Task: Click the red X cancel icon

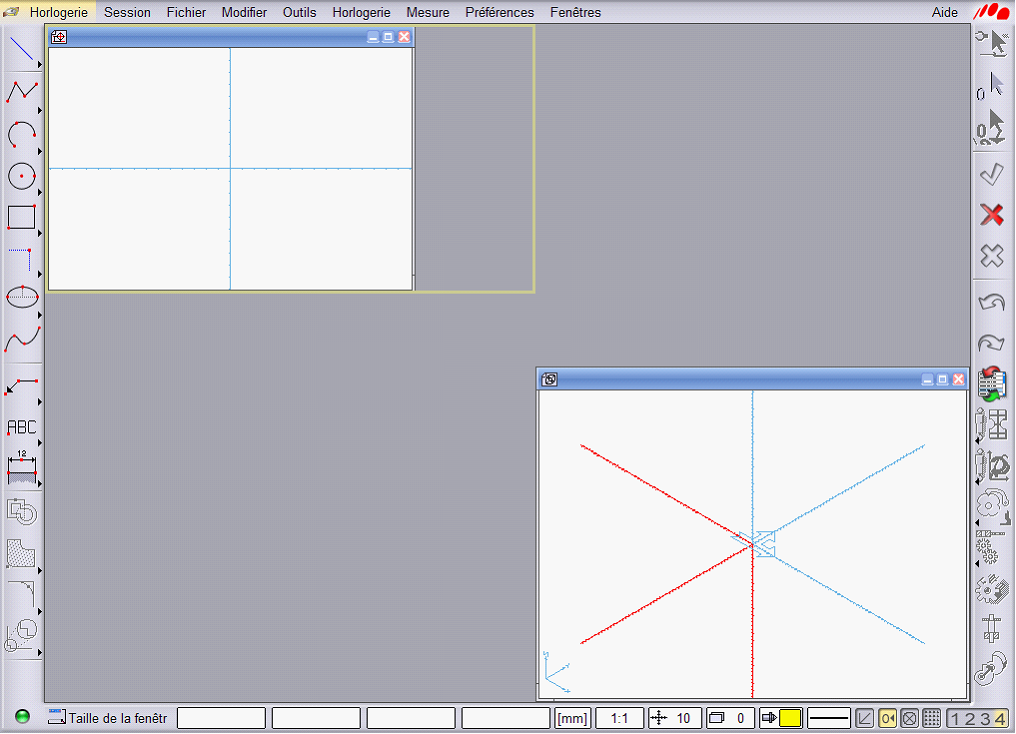Action: coord(991,214)
